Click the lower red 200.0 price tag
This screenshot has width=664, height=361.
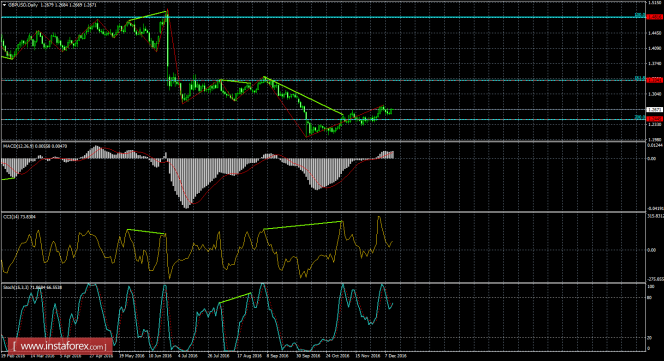click(x=655, y=119)
